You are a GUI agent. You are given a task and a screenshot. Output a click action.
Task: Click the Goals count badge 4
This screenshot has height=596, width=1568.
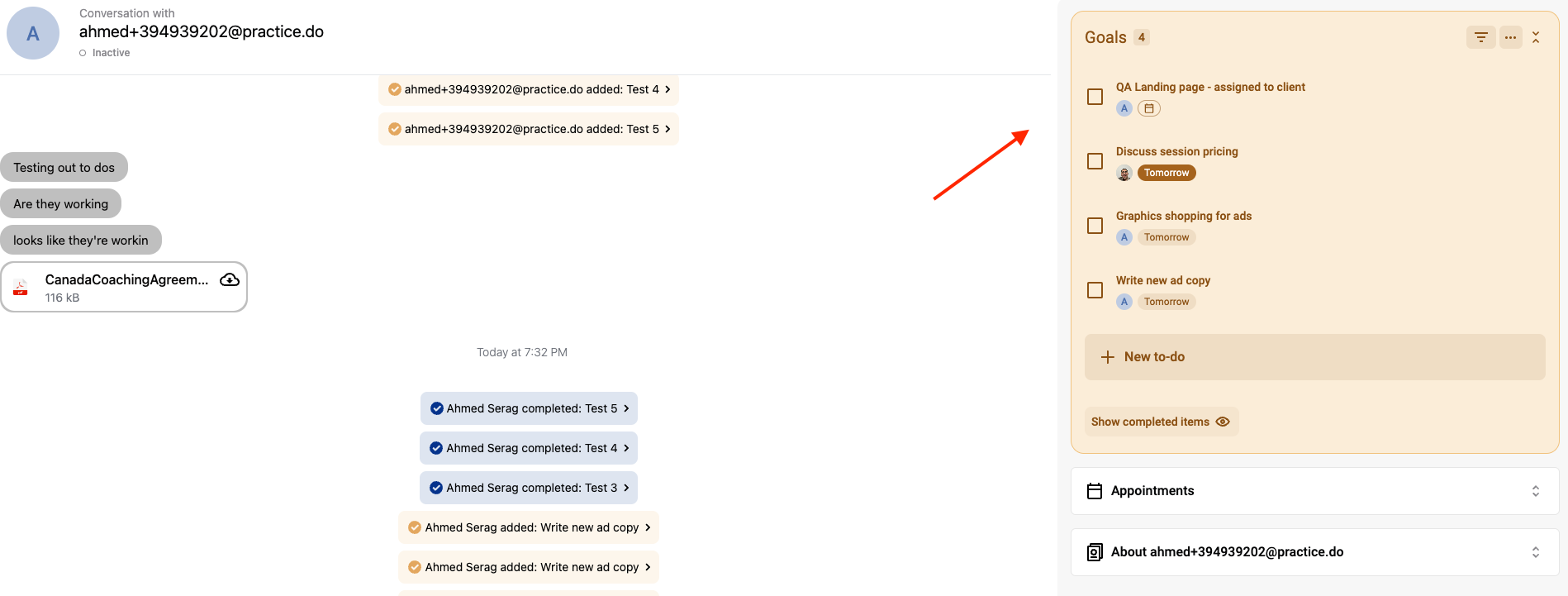(1142, 37)
